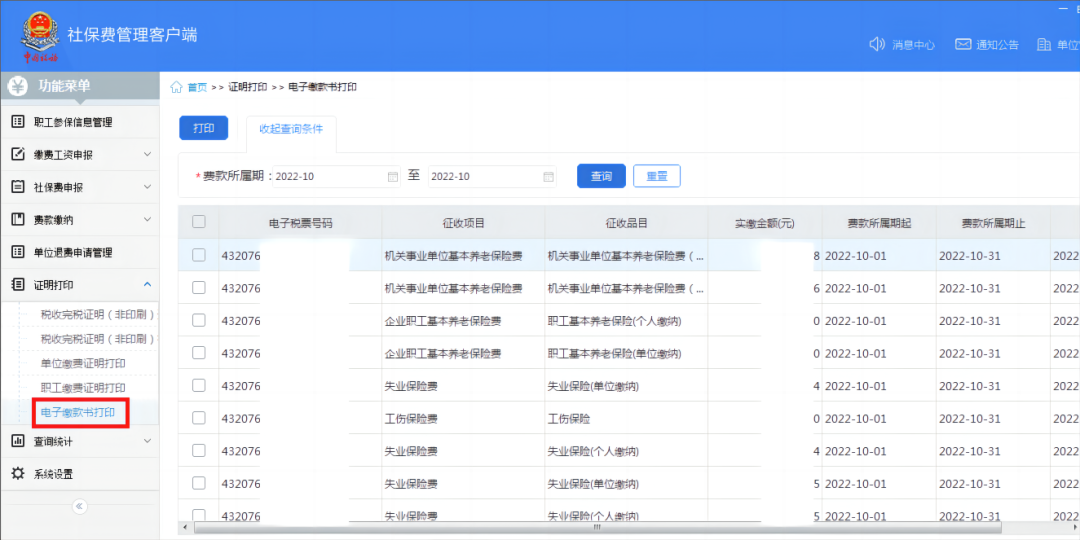Select second 税收完税证明(非印刷) submenu item

97,338
